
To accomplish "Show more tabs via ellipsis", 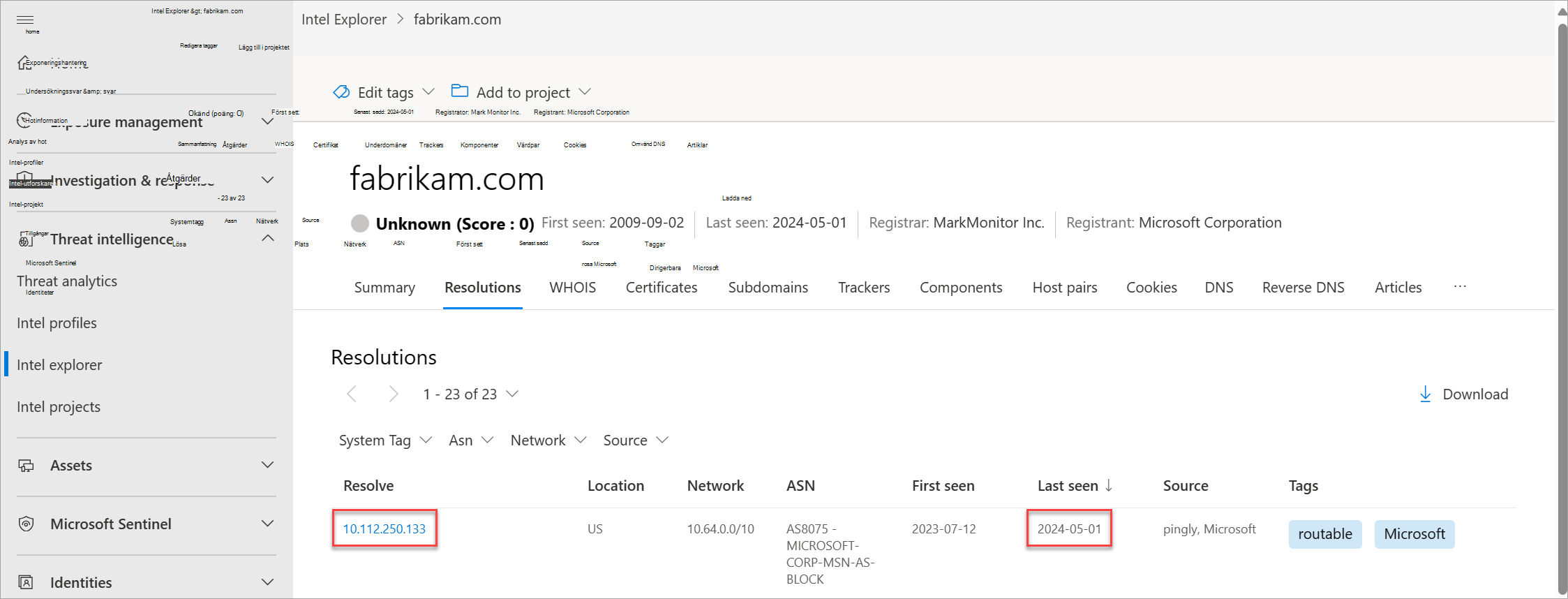I will point(1460,287).
